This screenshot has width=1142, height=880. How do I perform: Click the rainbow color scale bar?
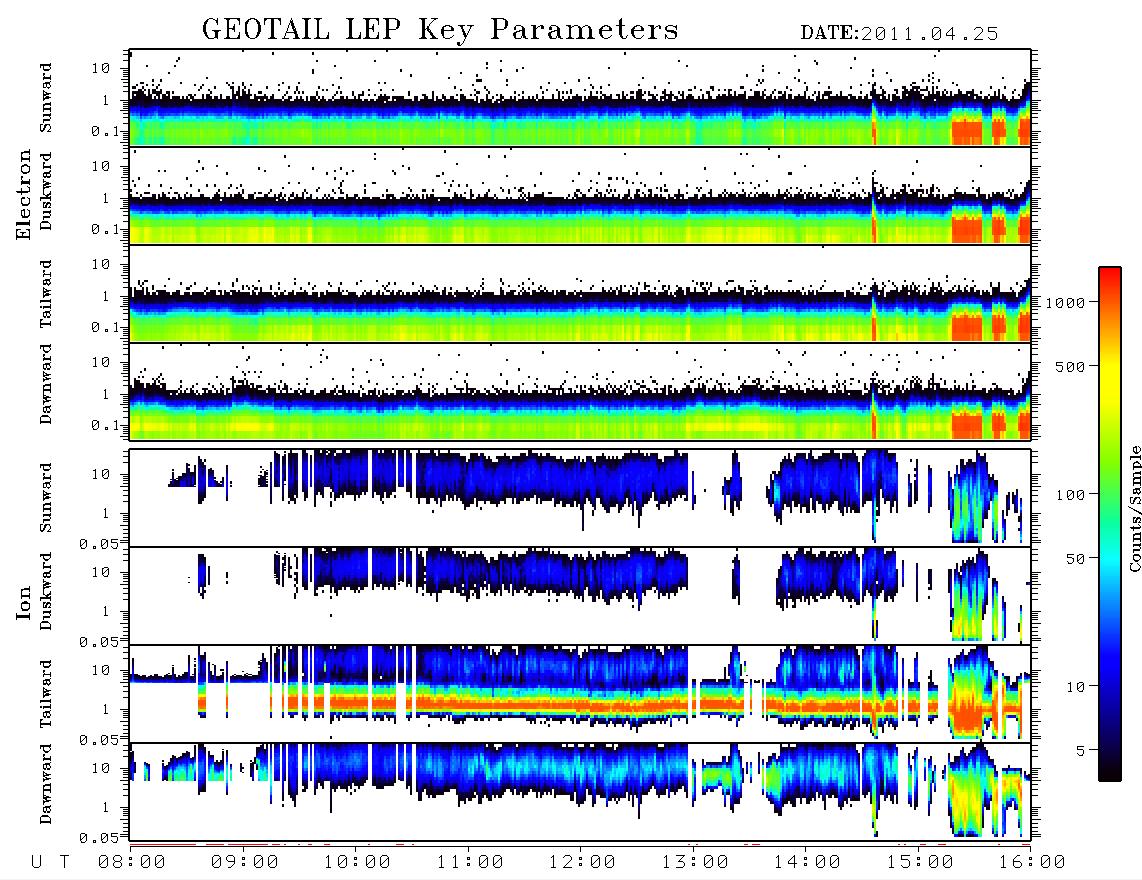[x=1110, y=524]
